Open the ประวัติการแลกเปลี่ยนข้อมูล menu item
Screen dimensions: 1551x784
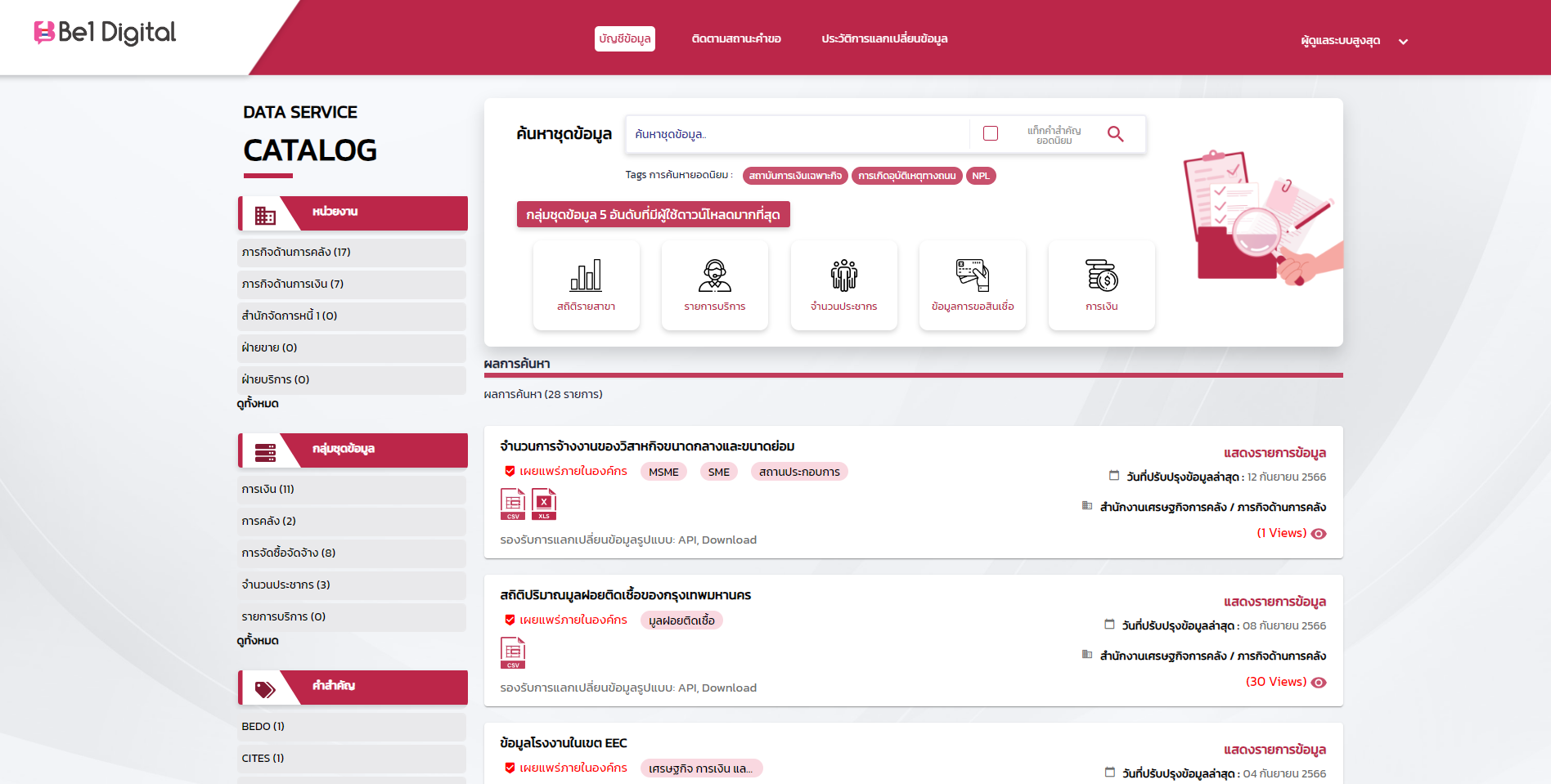[884, 39]
